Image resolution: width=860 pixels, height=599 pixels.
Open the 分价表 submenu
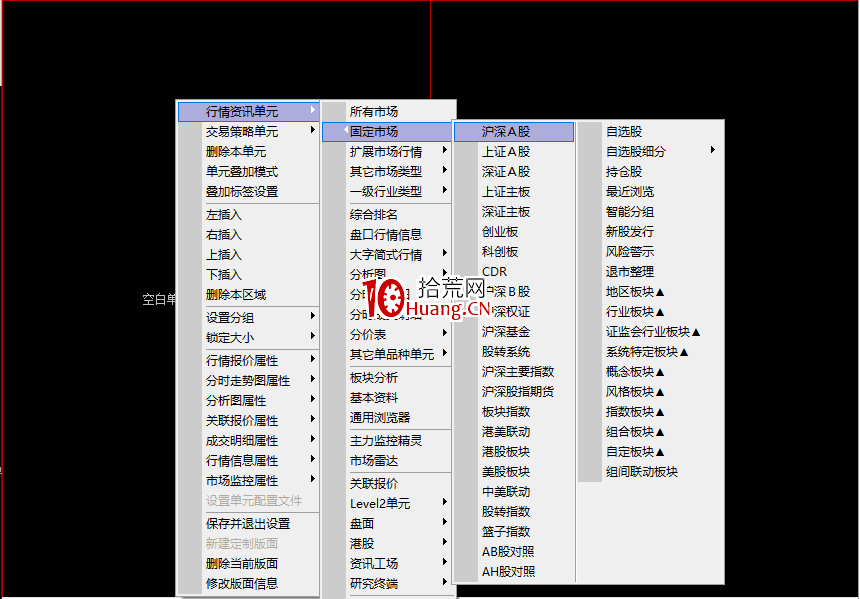coord(387,334)
